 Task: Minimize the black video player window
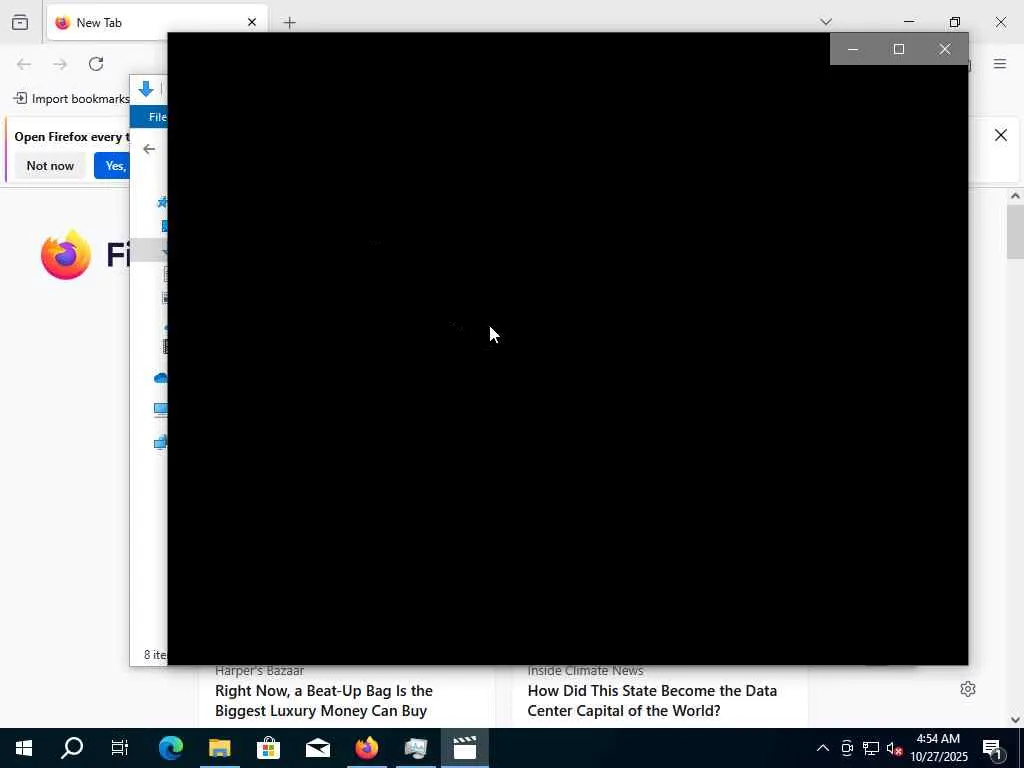853,49
